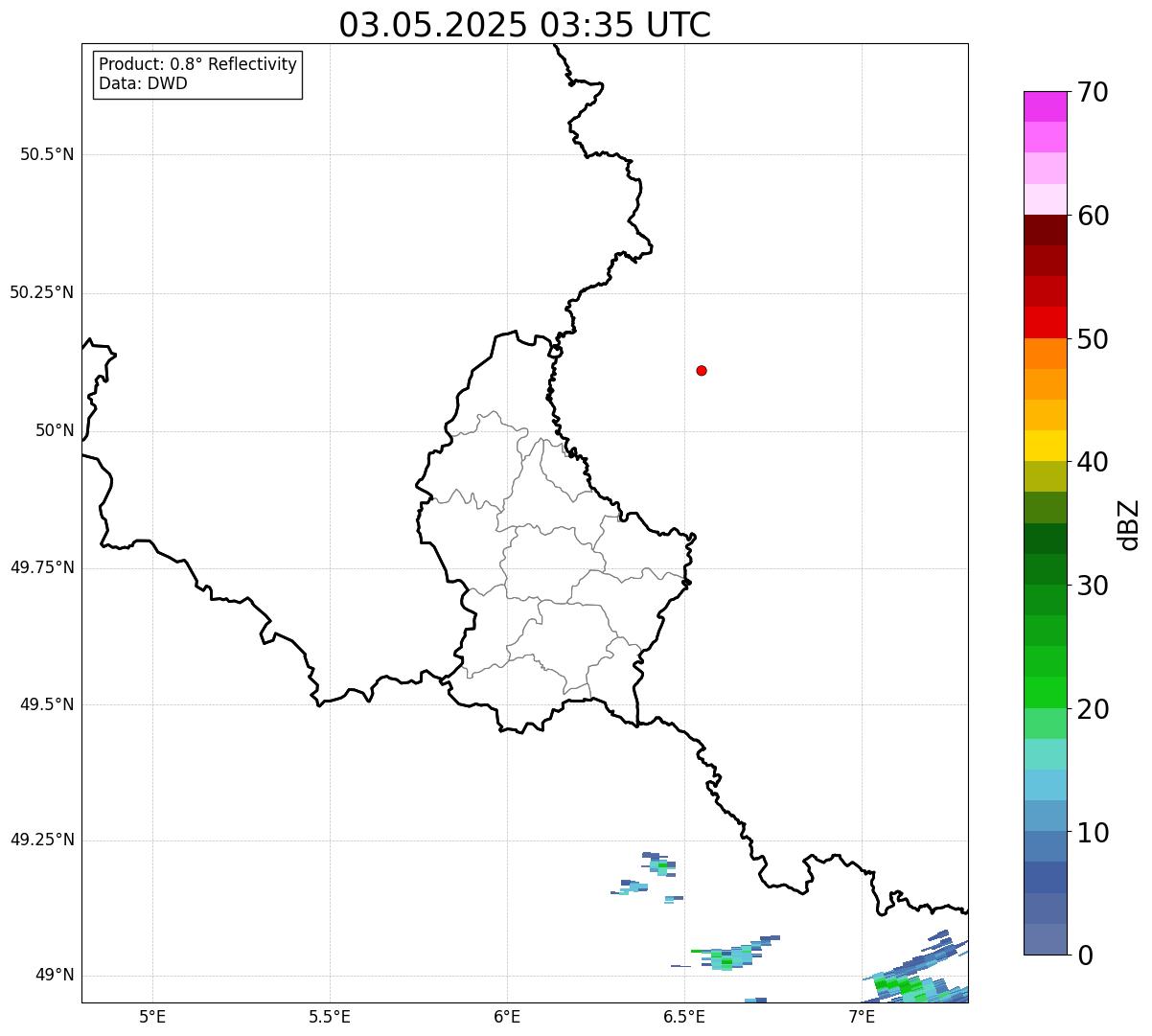Click the dark maroon swatch just below 60 dBZ

1045,230
